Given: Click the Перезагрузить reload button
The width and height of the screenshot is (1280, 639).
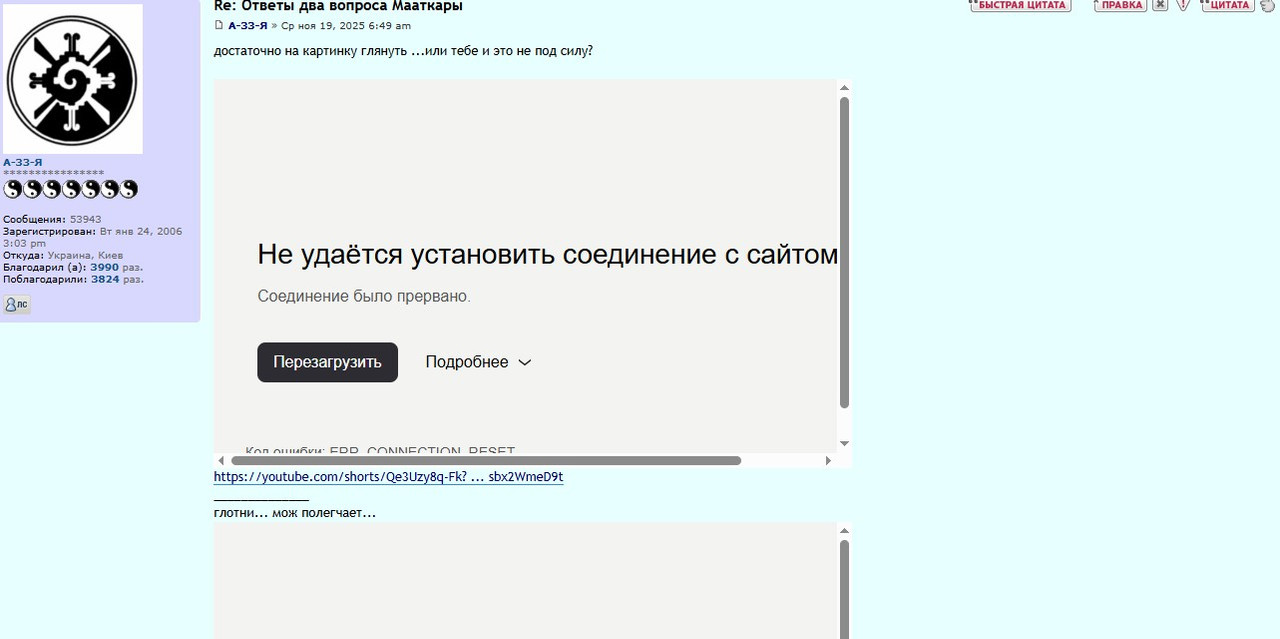Looking at the screenshot, I should [327, 362].
